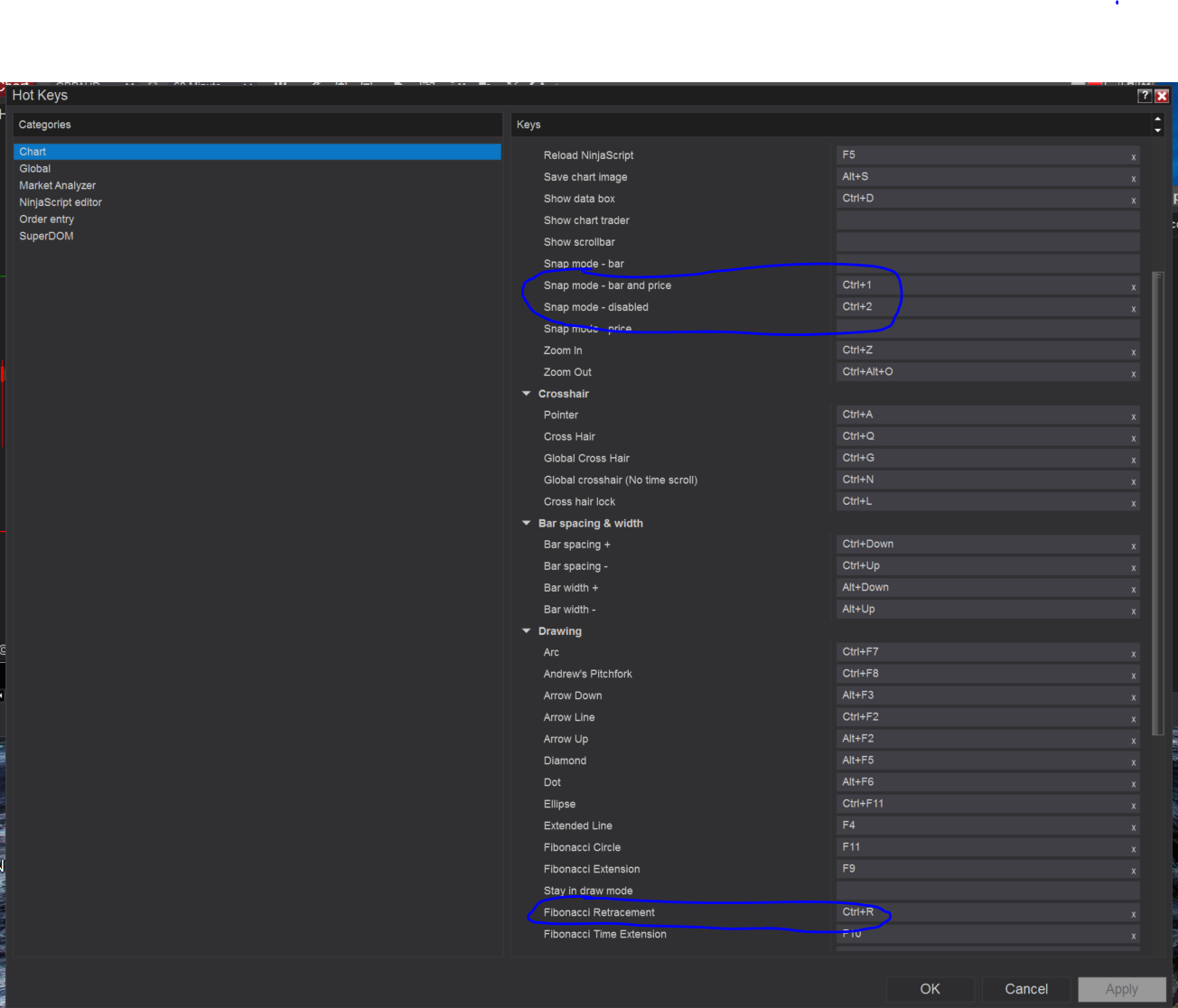1178x1008 pixels.
Task: Collapse the Bar spacing & width section
Action: click(x=527, y=523)
